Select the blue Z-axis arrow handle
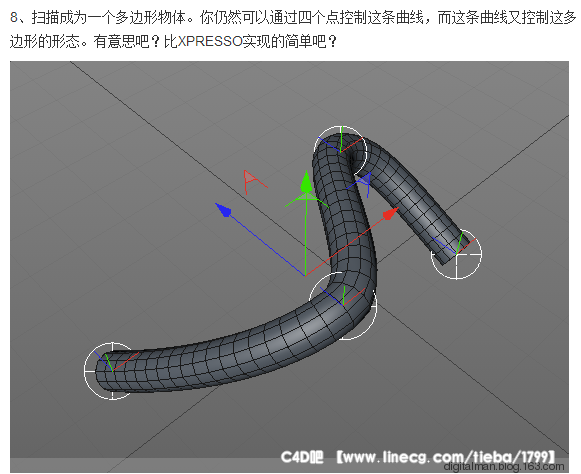581x474 pixels. click(223, 210)
